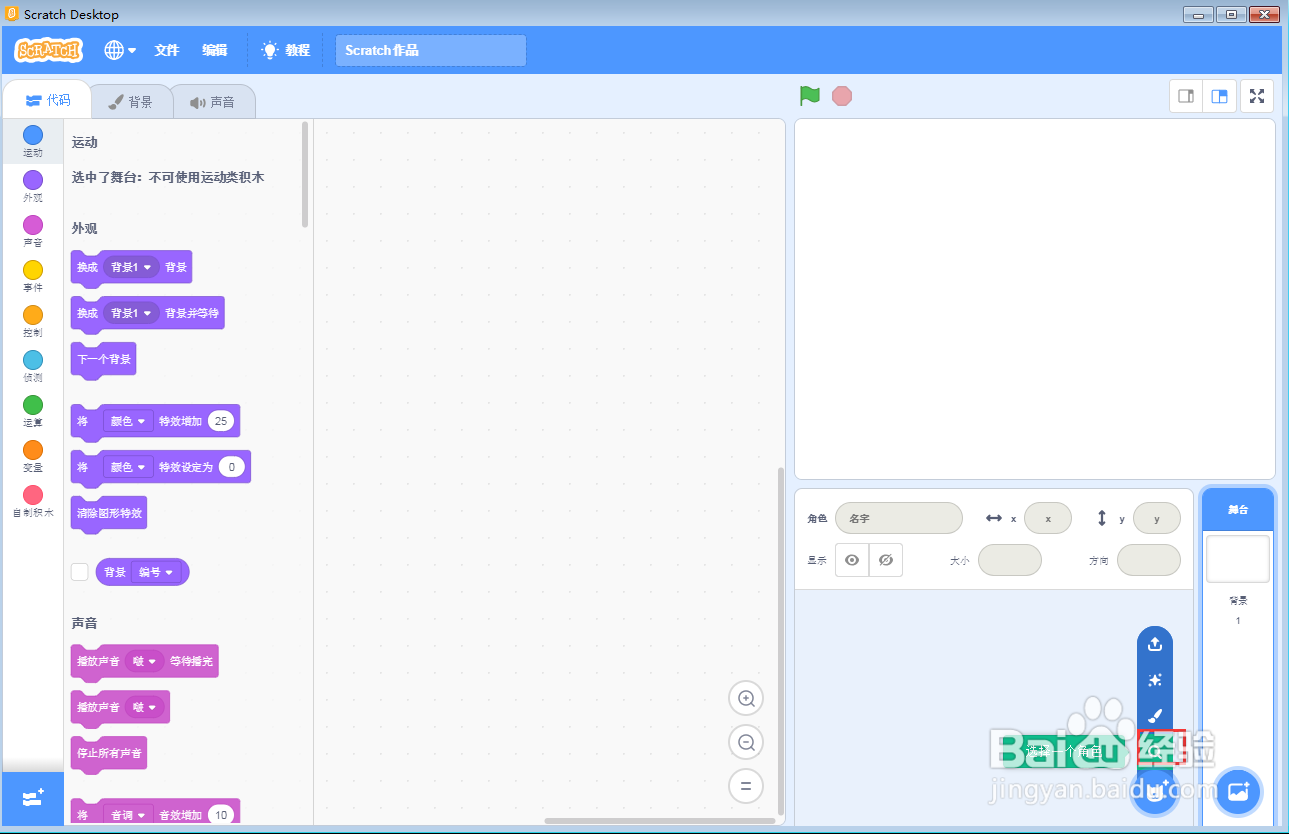Stop the project with the red stop sign
Screen dimensions: 1289x834
click(x=841, y=95)
